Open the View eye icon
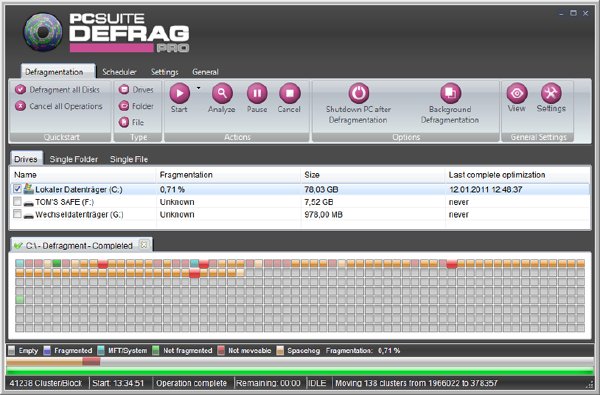Screen dimensions: 600x395 pyautogui.click(x=517, y=93)
